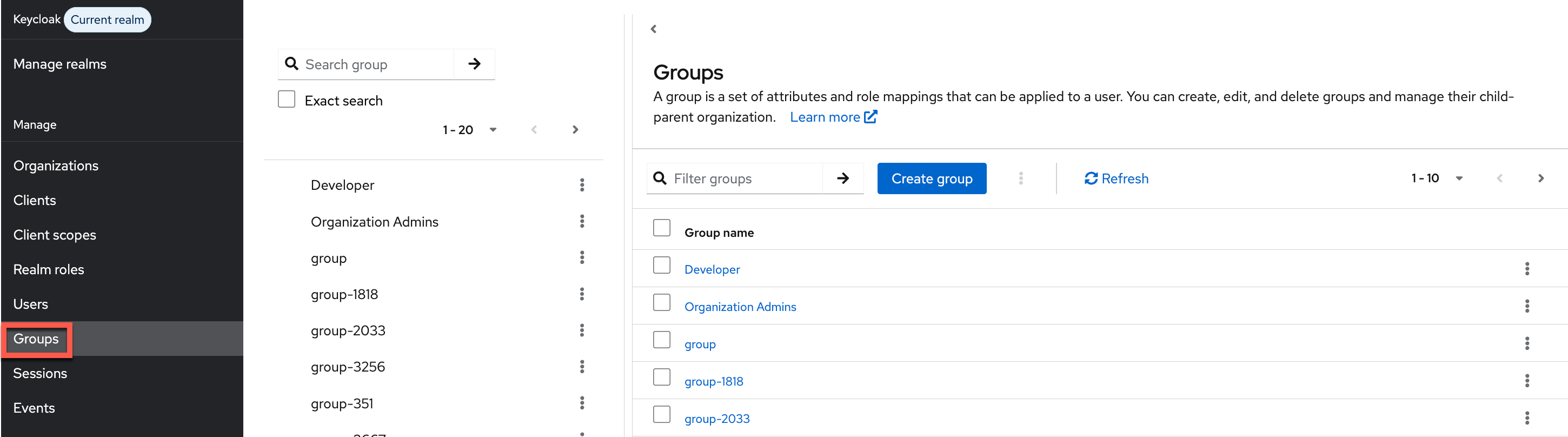
Task: Select all groups via header checkbox
Action: (661, 228)
